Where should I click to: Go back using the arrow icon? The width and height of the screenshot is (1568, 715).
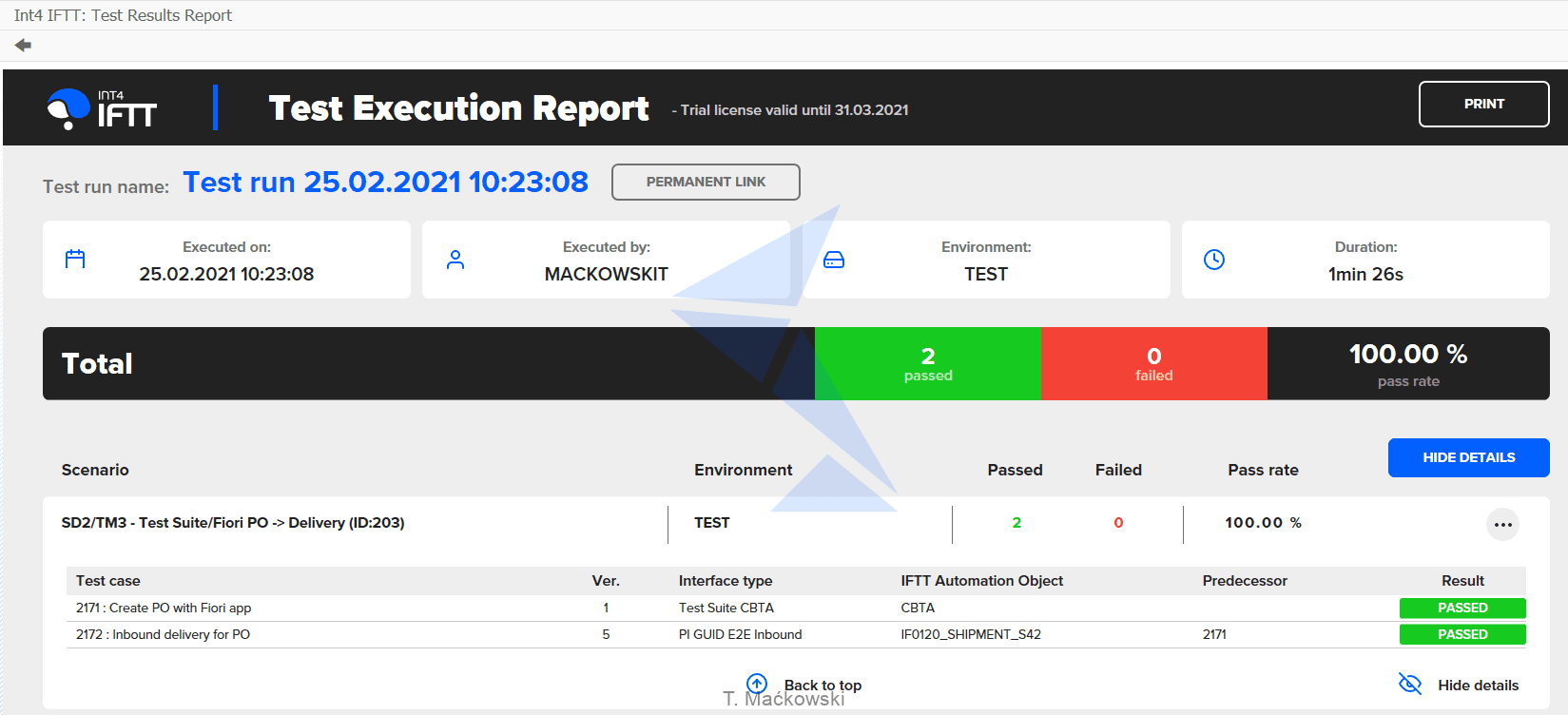coord(24,45)
